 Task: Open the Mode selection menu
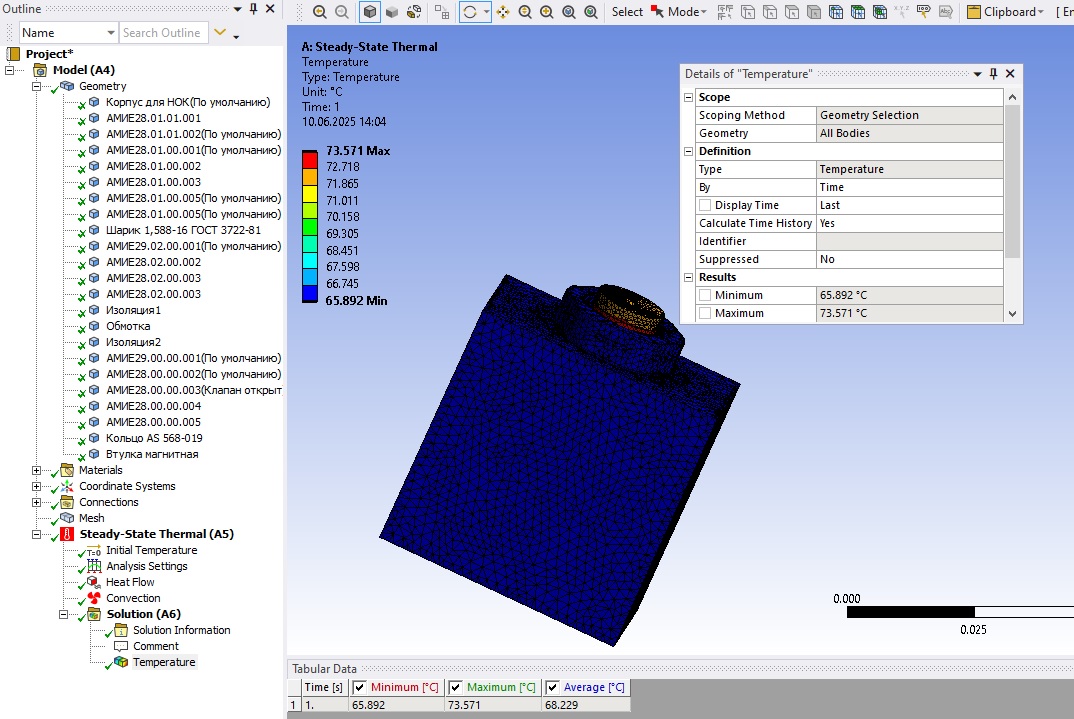[687, 12]
